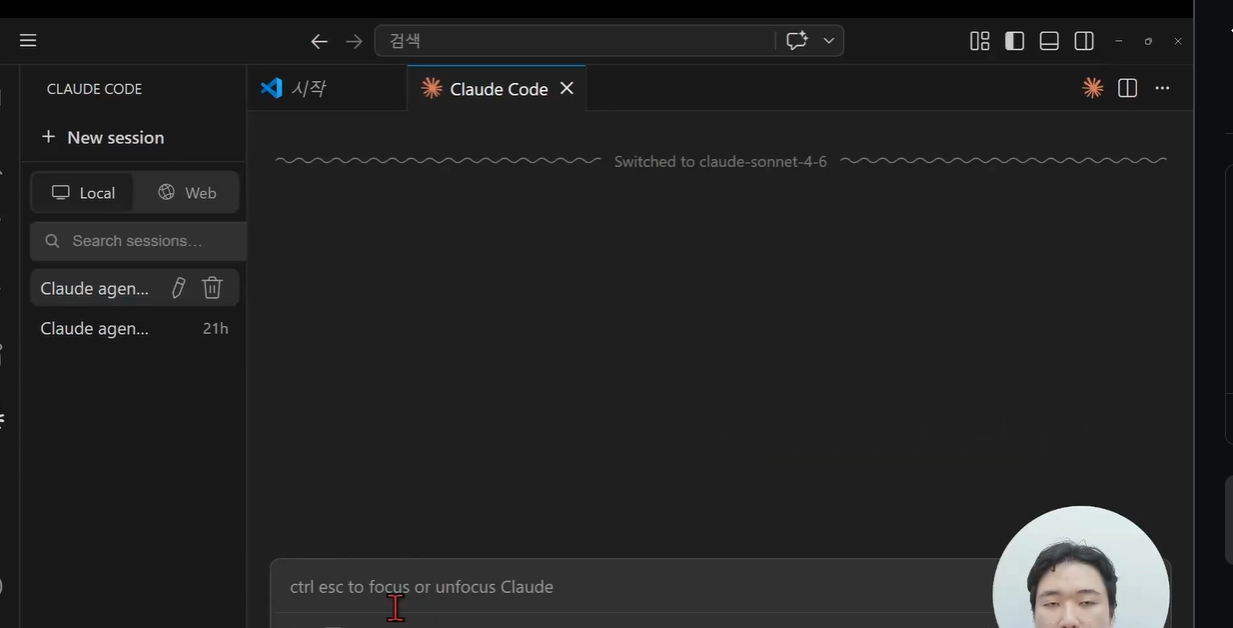Expand the chat dropdown chevron
1233x628 pixels.
tap(829, 41)
